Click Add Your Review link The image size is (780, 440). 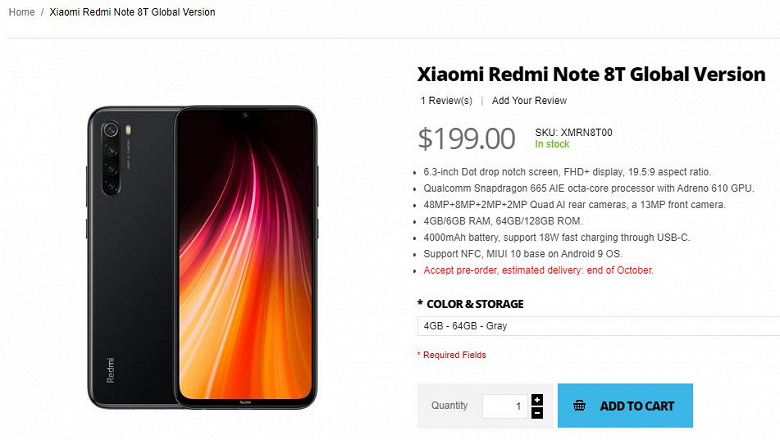pos(529,100)
